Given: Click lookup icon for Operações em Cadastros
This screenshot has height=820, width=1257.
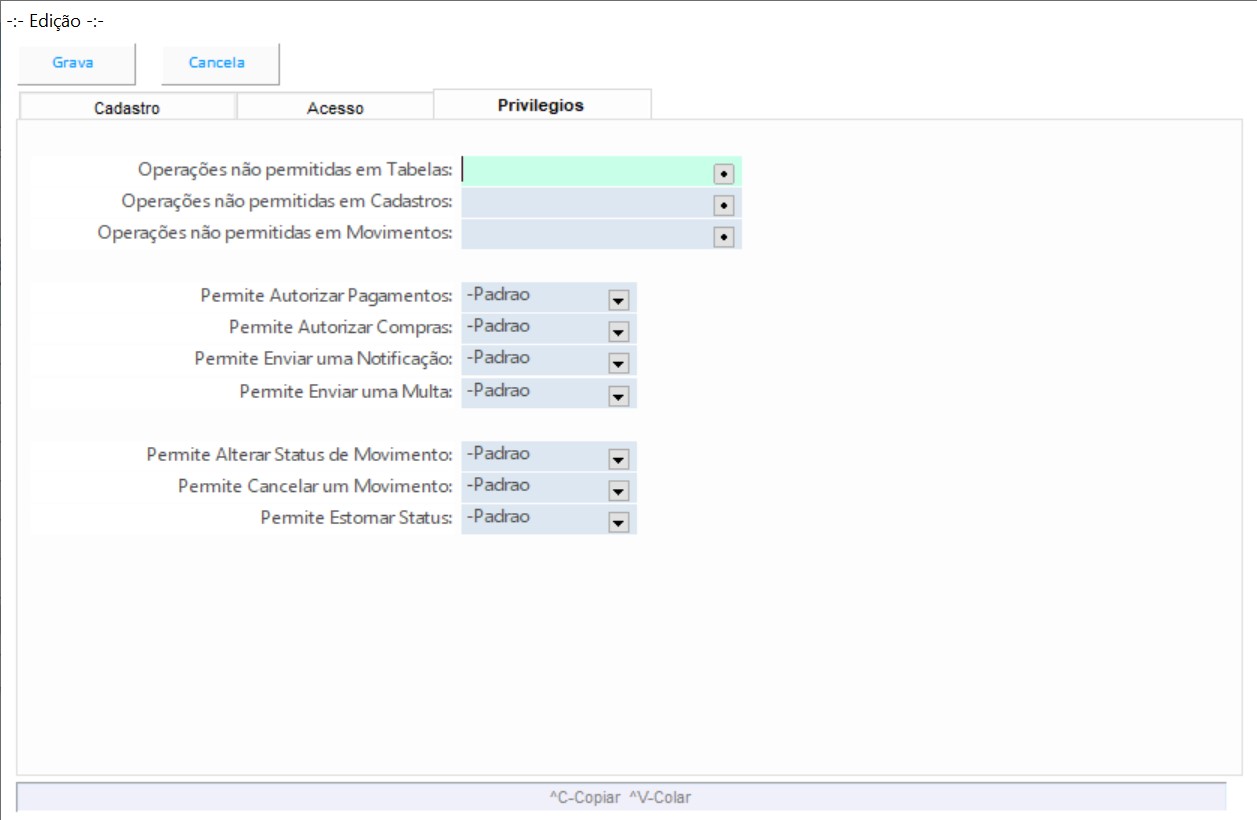Looking at the screenshot, I should [x=724, y=205].
